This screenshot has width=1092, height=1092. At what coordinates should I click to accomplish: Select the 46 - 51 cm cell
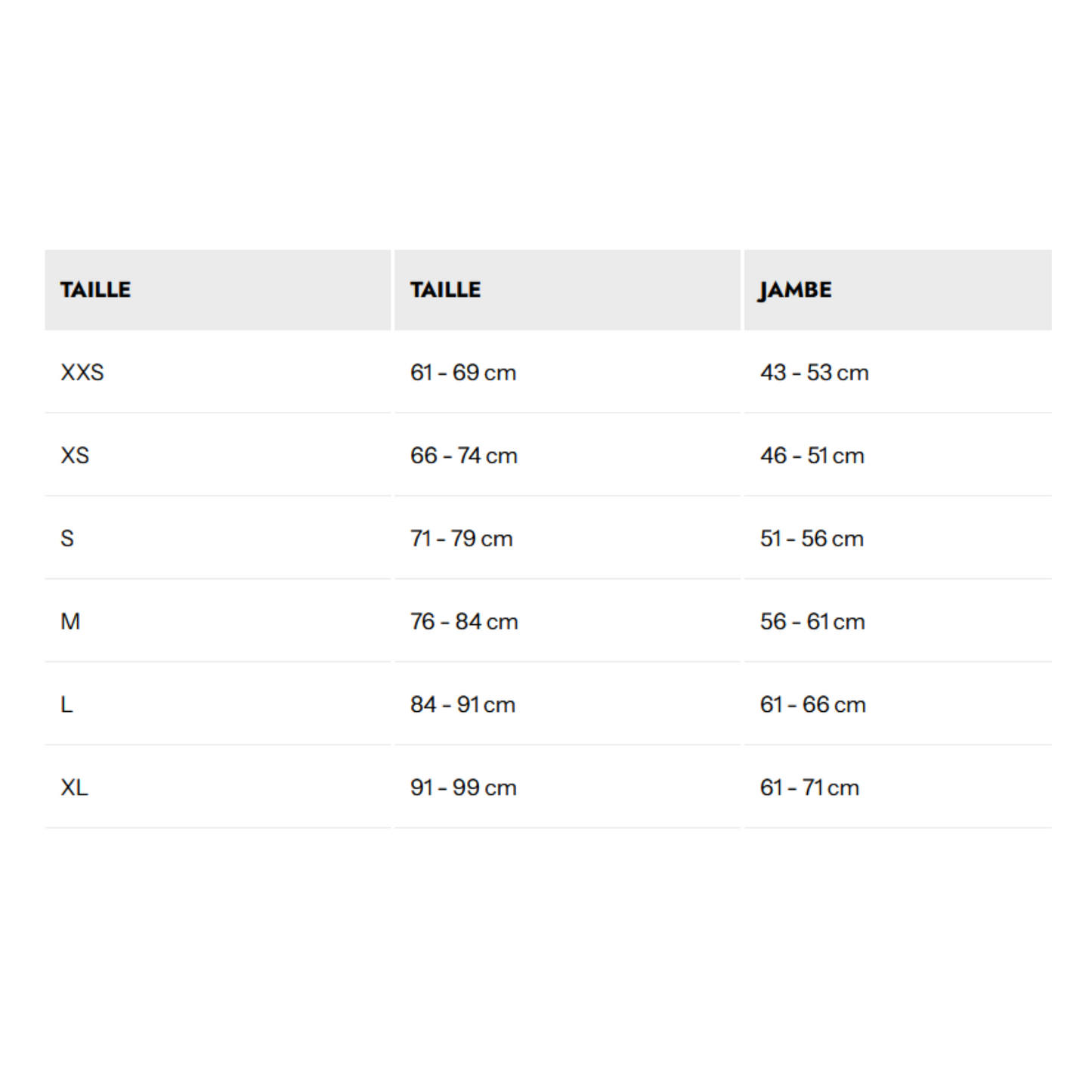[x=812, y=456]
